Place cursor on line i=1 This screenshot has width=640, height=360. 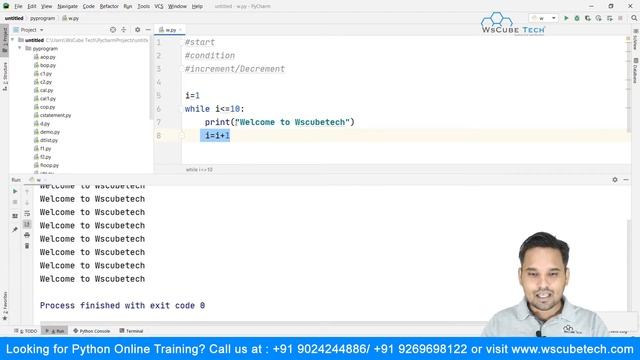click(x=192, y=96)
